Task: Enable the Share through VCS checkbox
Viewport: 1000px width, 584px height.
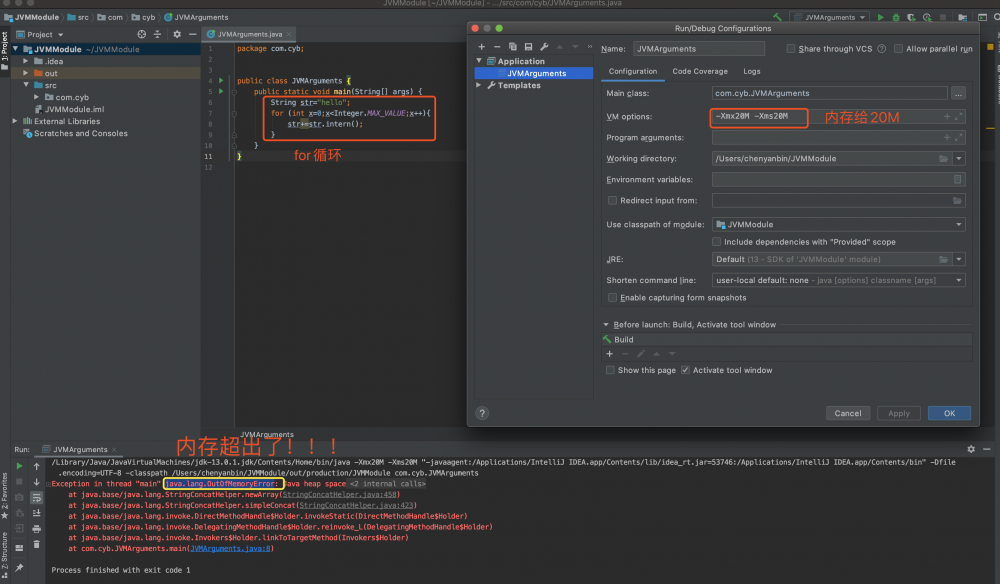Action: pos(791,49)
